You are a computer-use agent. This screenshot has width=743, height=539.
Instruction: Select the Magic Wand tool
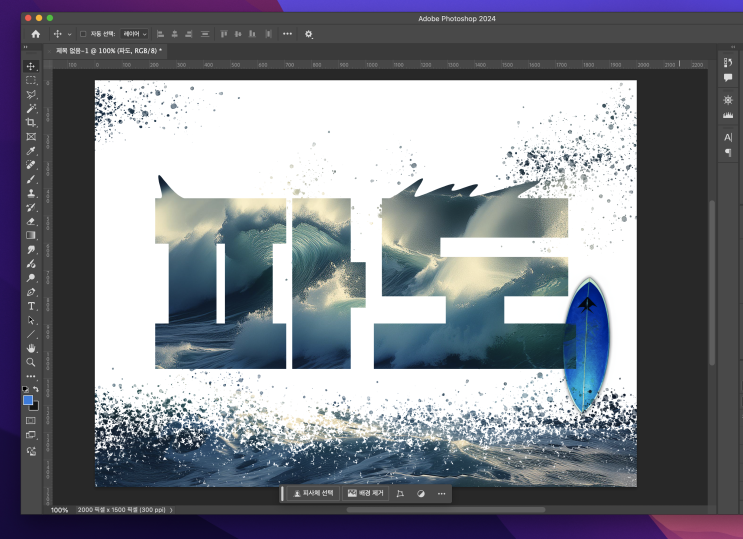tap(31, 109)
